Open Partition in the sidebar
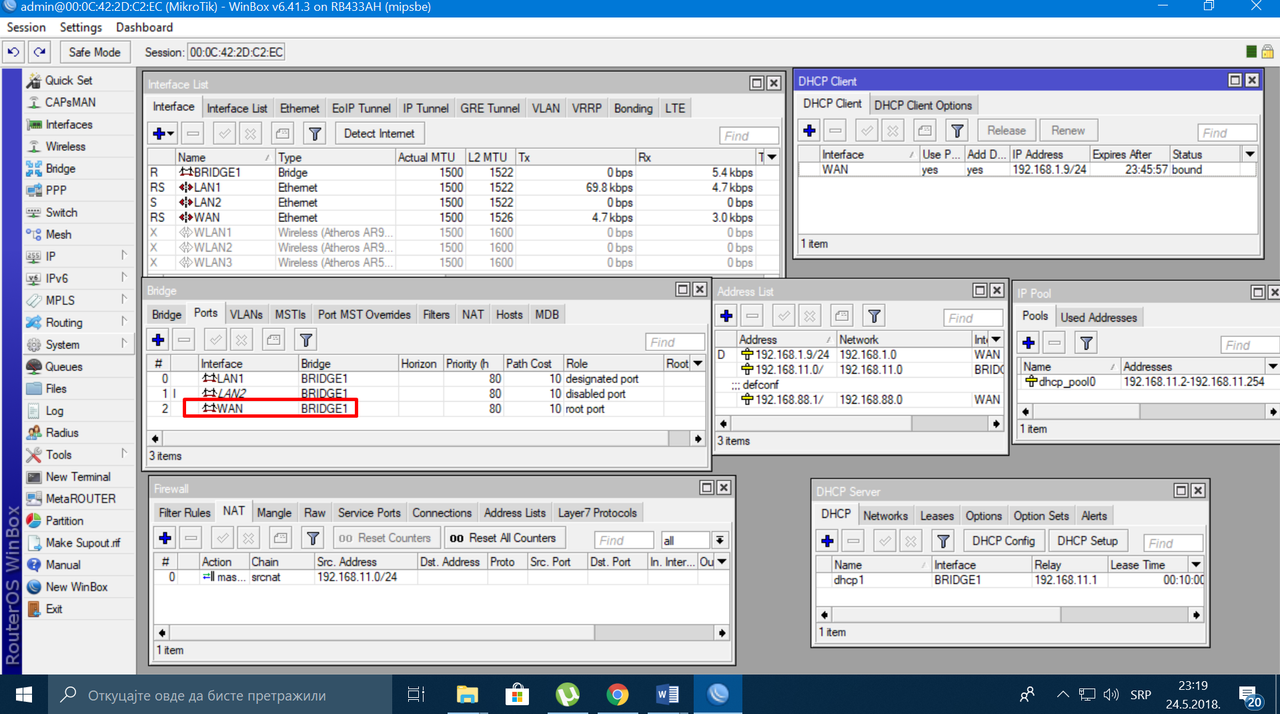This screenshot has width=1280, height=714. (x=64, y=520)
